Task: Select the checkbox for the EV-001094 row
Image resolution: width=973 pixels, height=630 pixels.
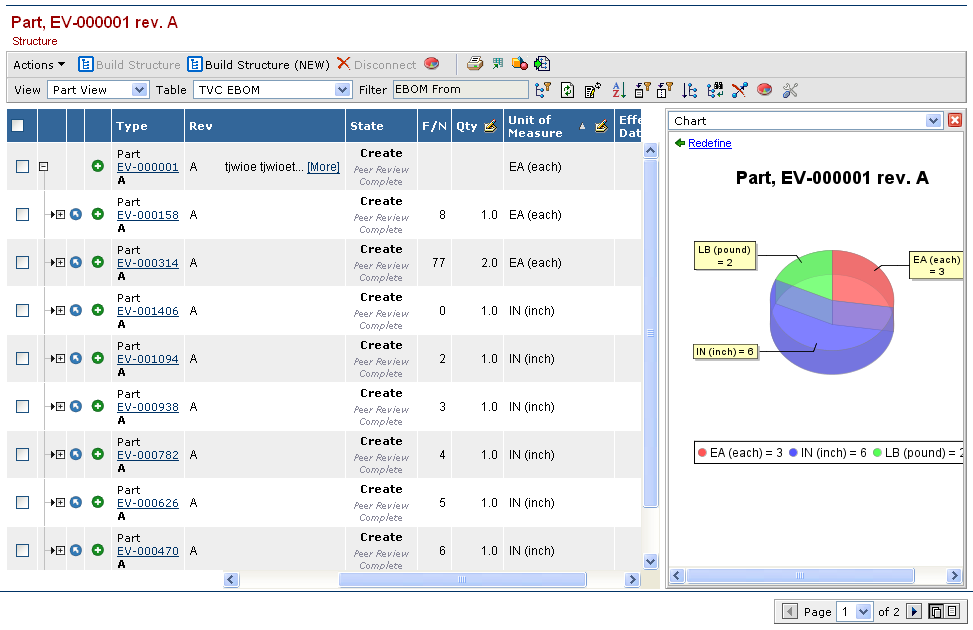Action: point(22,358)
